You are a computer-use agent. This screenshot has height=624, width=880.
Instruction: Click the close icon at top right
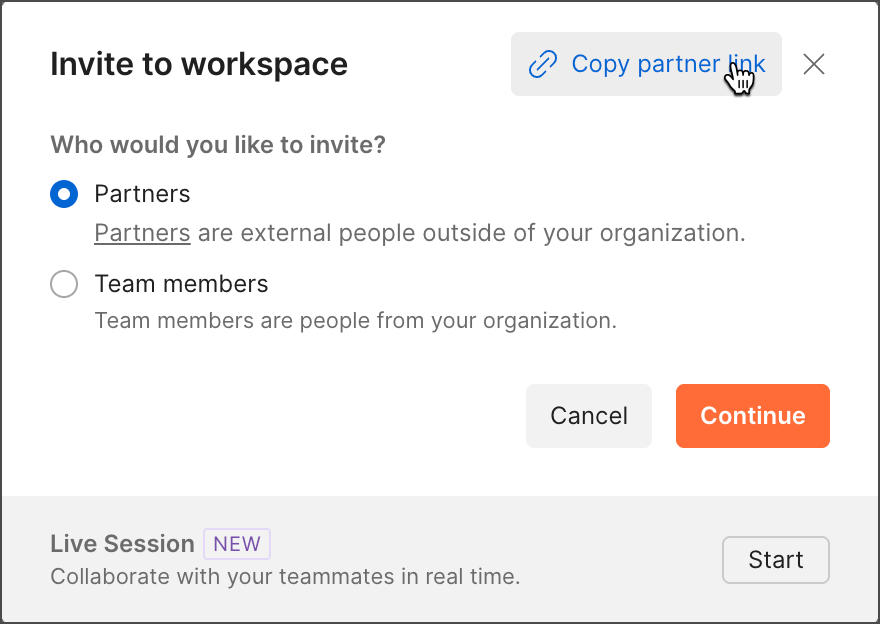813,64
